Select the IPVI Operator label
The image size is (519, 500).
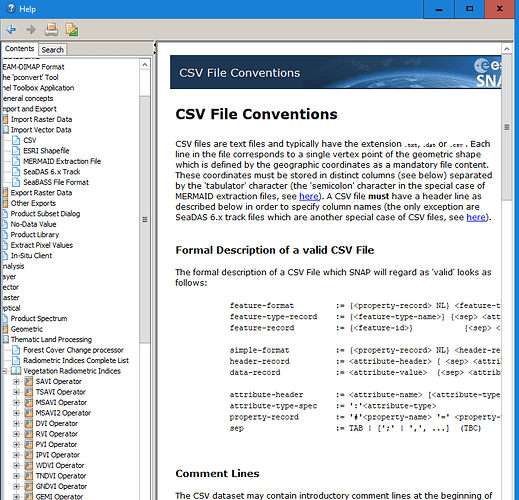58,455
